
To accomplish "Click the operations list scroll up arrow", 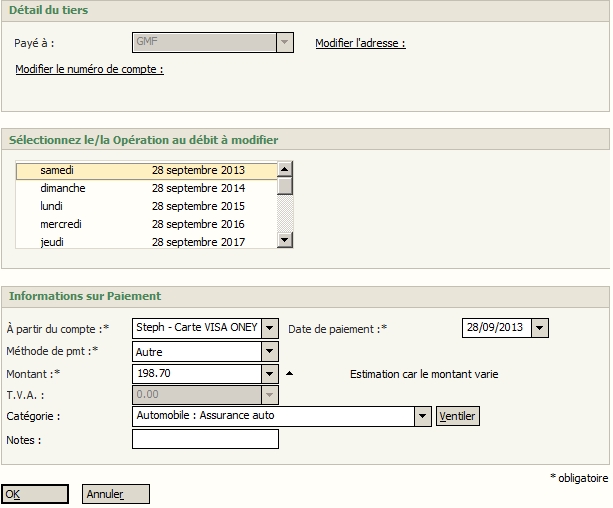I will click(x=285, y=170).
